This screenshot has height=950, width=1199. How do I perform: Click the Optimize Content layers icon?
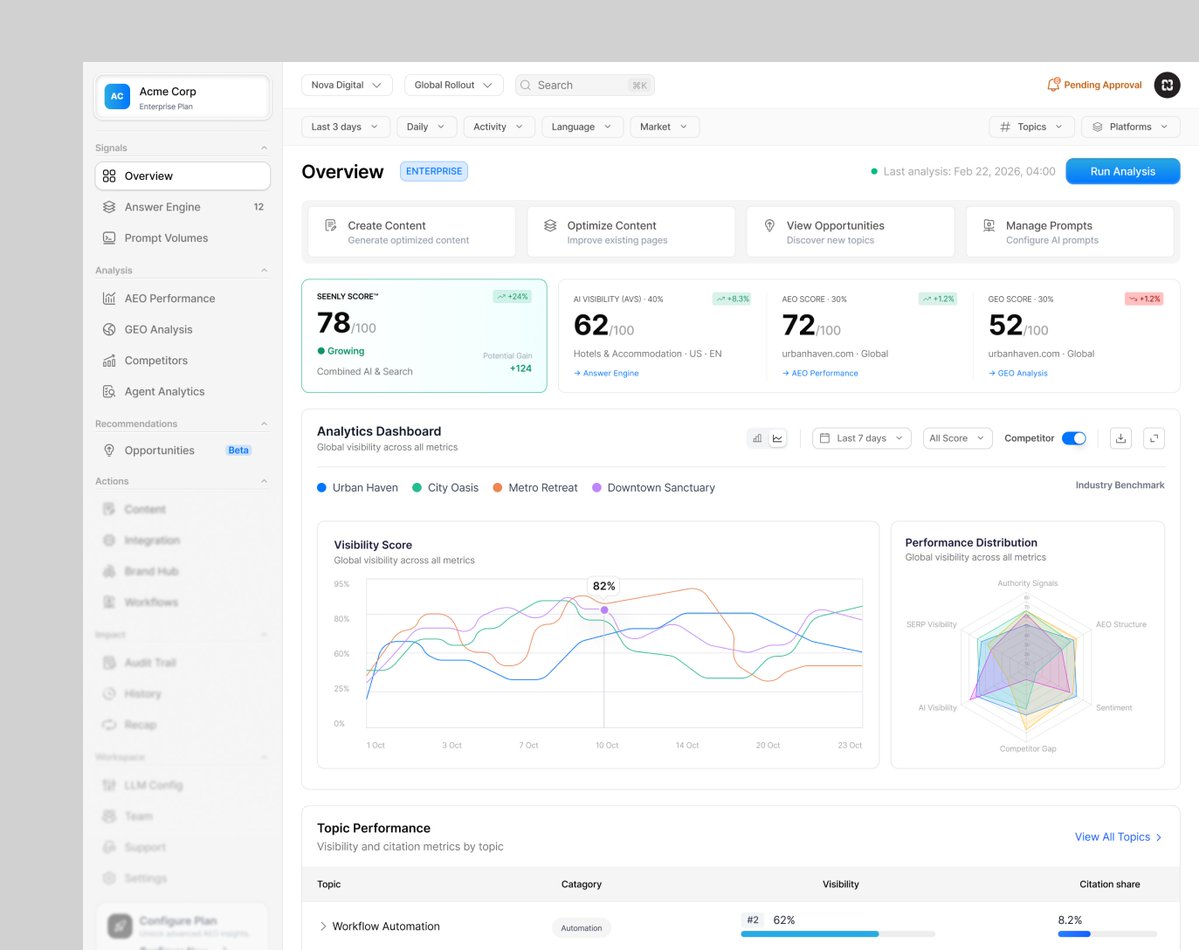point(550,225)
